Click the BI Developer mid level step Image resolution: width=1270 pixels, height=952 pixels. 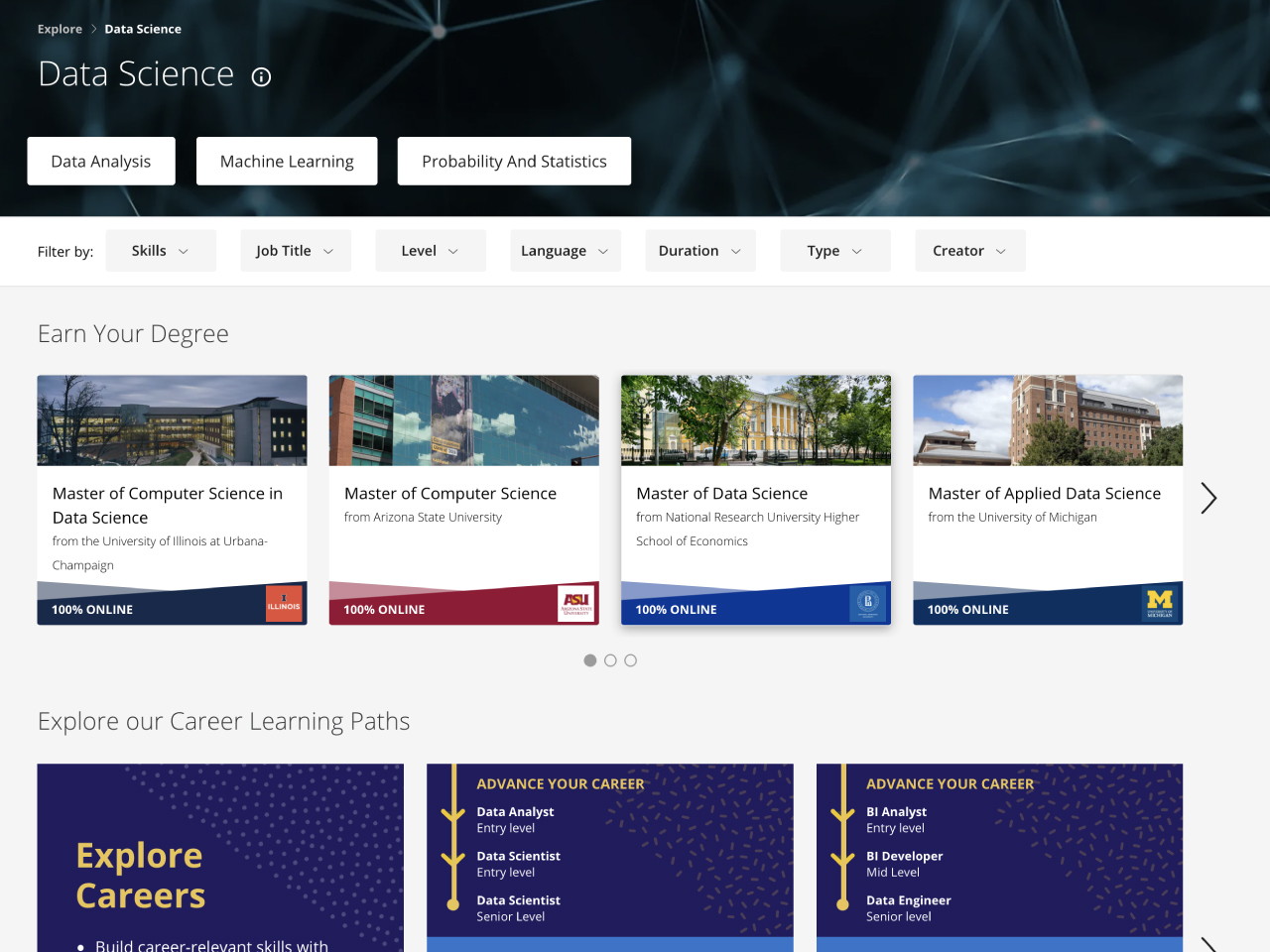904,864
